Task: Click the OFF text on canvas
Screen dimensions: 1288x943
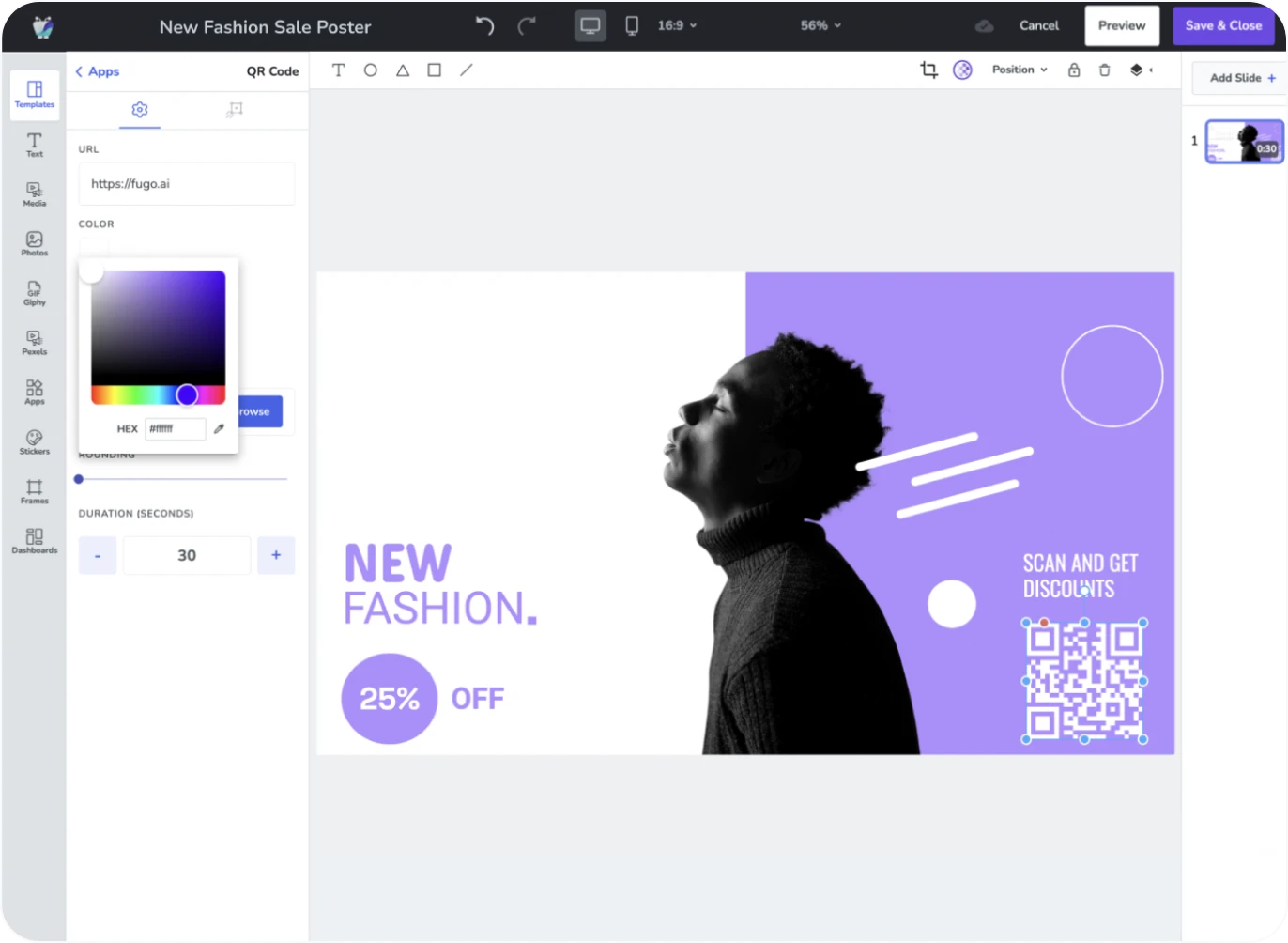Action: 478,699
